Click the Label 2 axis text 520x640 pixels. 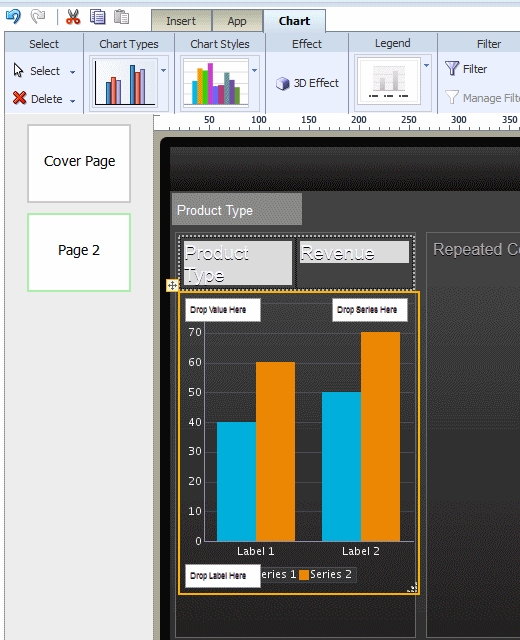click(x=361, y=551)
